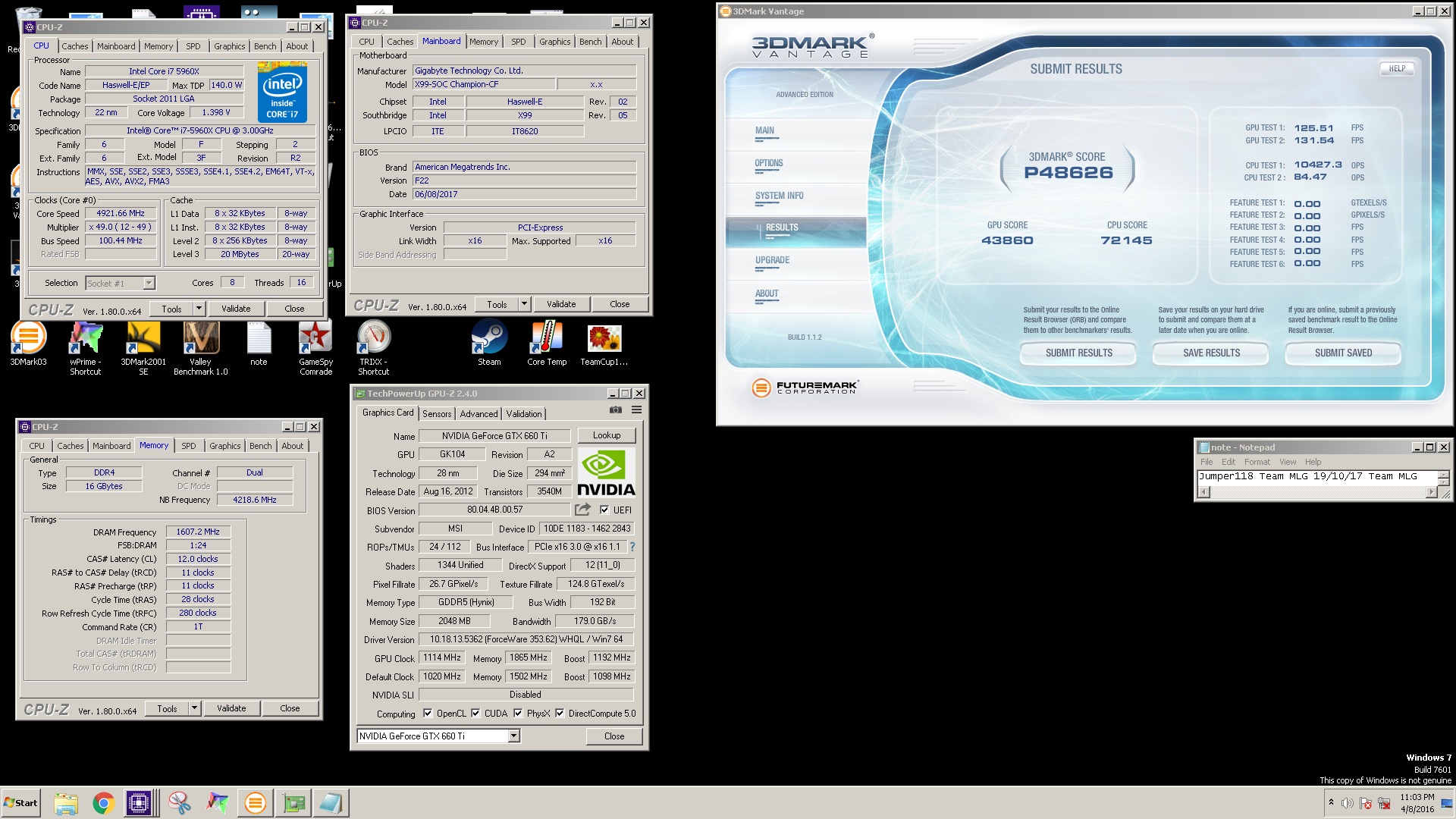The image size is (1456, 819).
Task: Click the NVIDIA logo in GPU-Z
Action: pyautogui.click(x=606, y=472)
